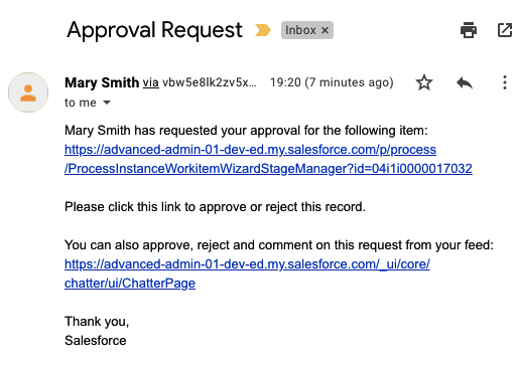Reply using the arrow icon
Viewport: 518px width, 366px height.
pos(464,83)
